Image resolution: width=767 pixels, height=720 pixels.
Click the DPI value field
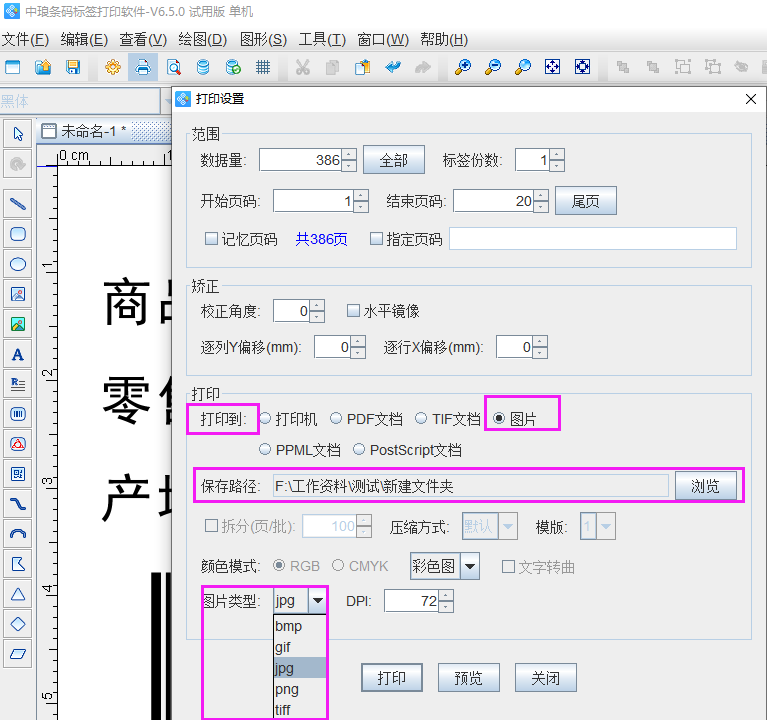click(x=411, y=601)
